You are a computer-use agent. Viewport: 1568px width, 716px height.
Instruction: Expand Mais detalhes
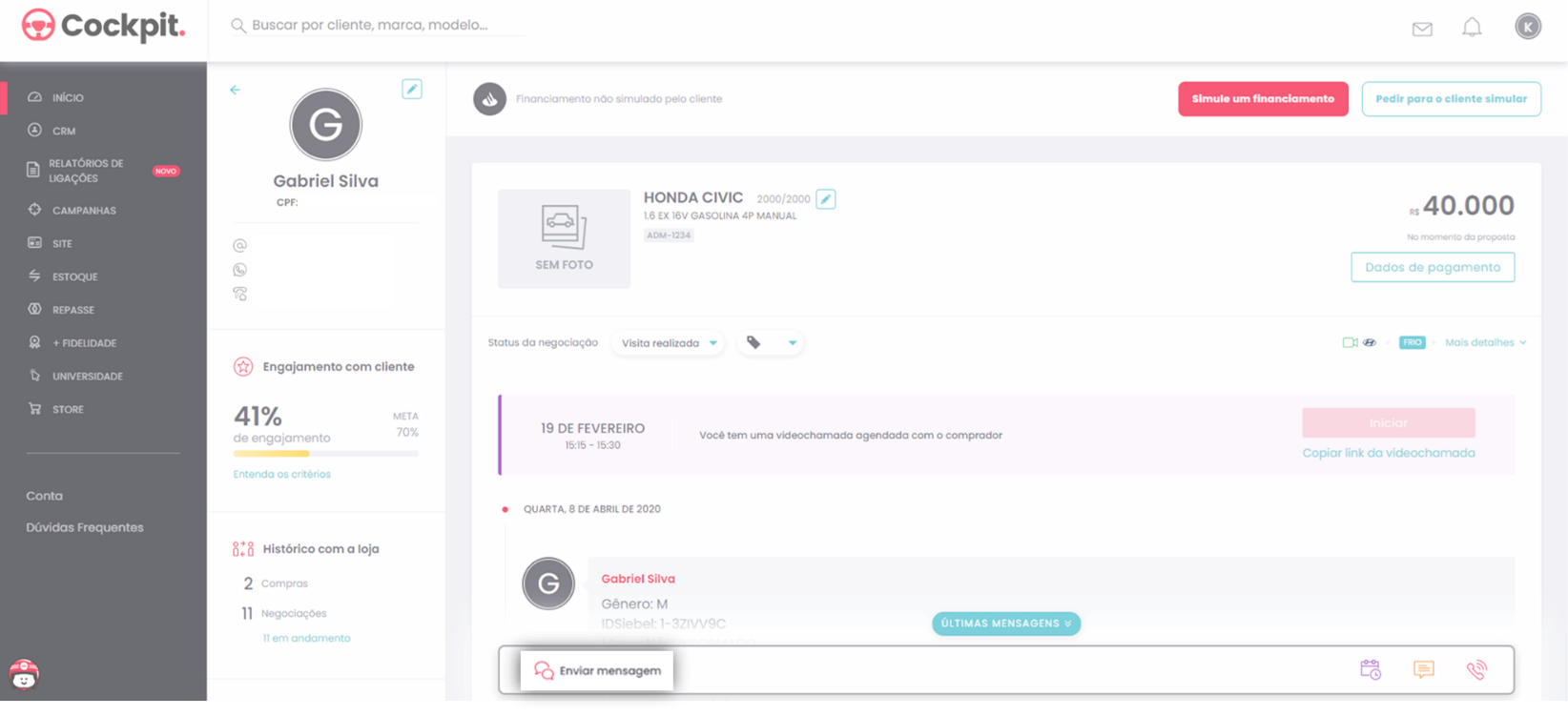[1485, 342]
